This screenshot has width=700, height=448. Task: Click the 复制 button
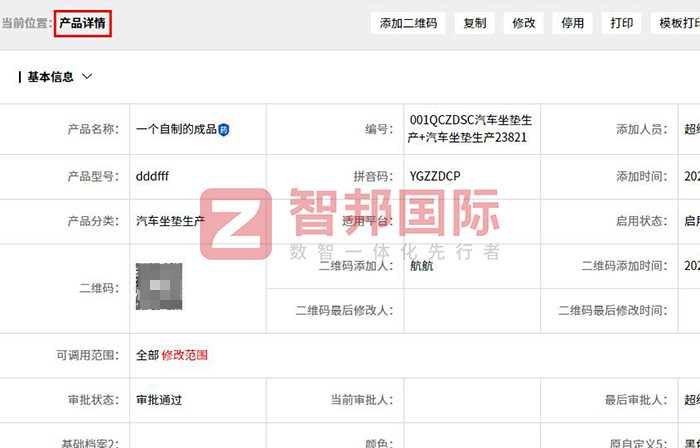click(474, 23)
